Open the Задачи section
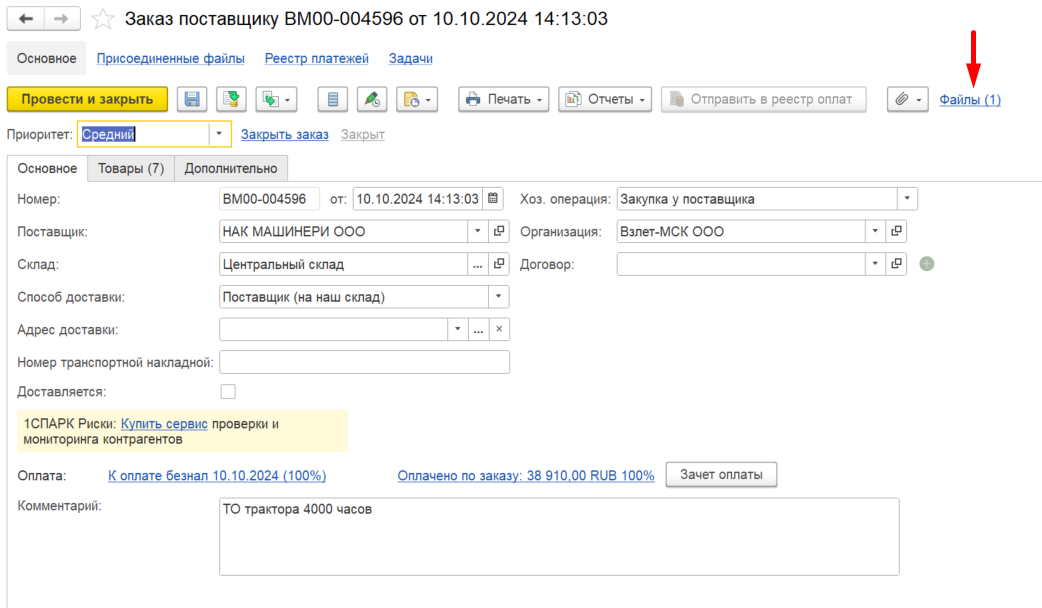The width and height of the screenshot is (1042, 608). pos(411,58)
